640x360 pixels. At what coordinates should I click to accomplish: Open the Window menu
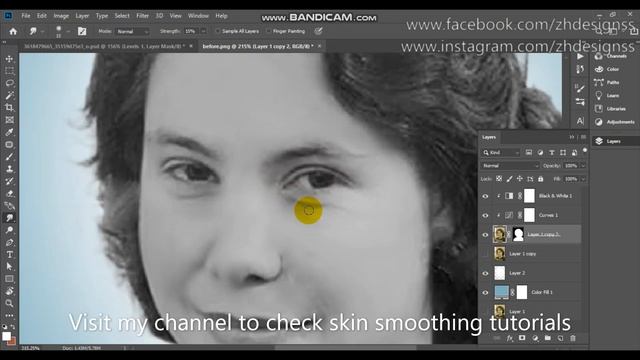click(x=198, y=16)
